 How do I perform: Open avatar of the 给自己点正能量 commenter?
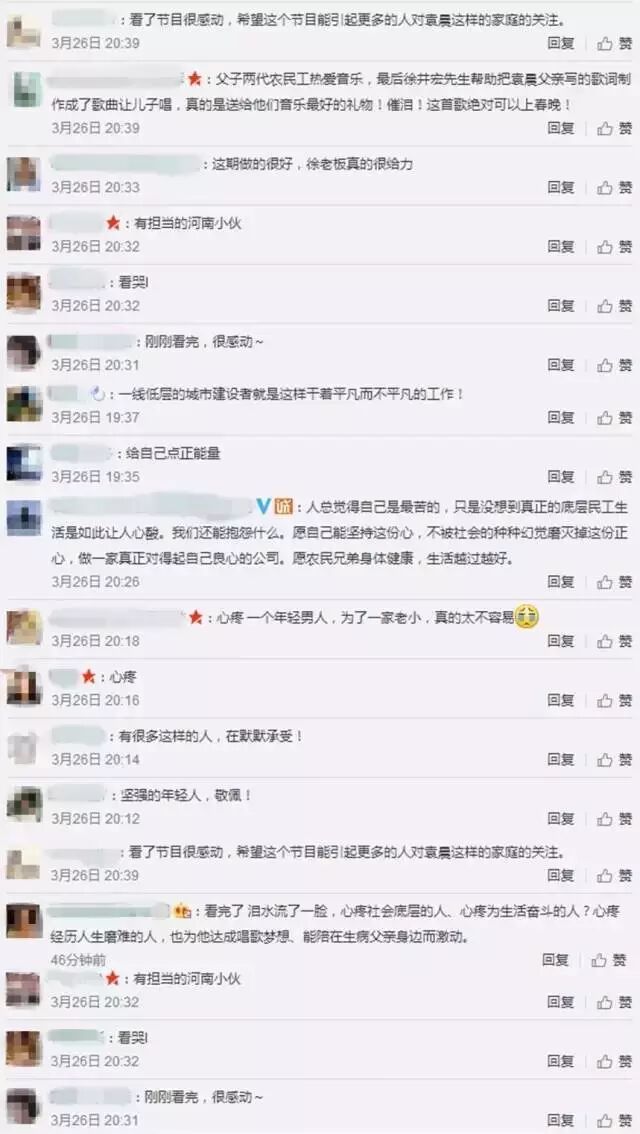(x=23, y=464)
